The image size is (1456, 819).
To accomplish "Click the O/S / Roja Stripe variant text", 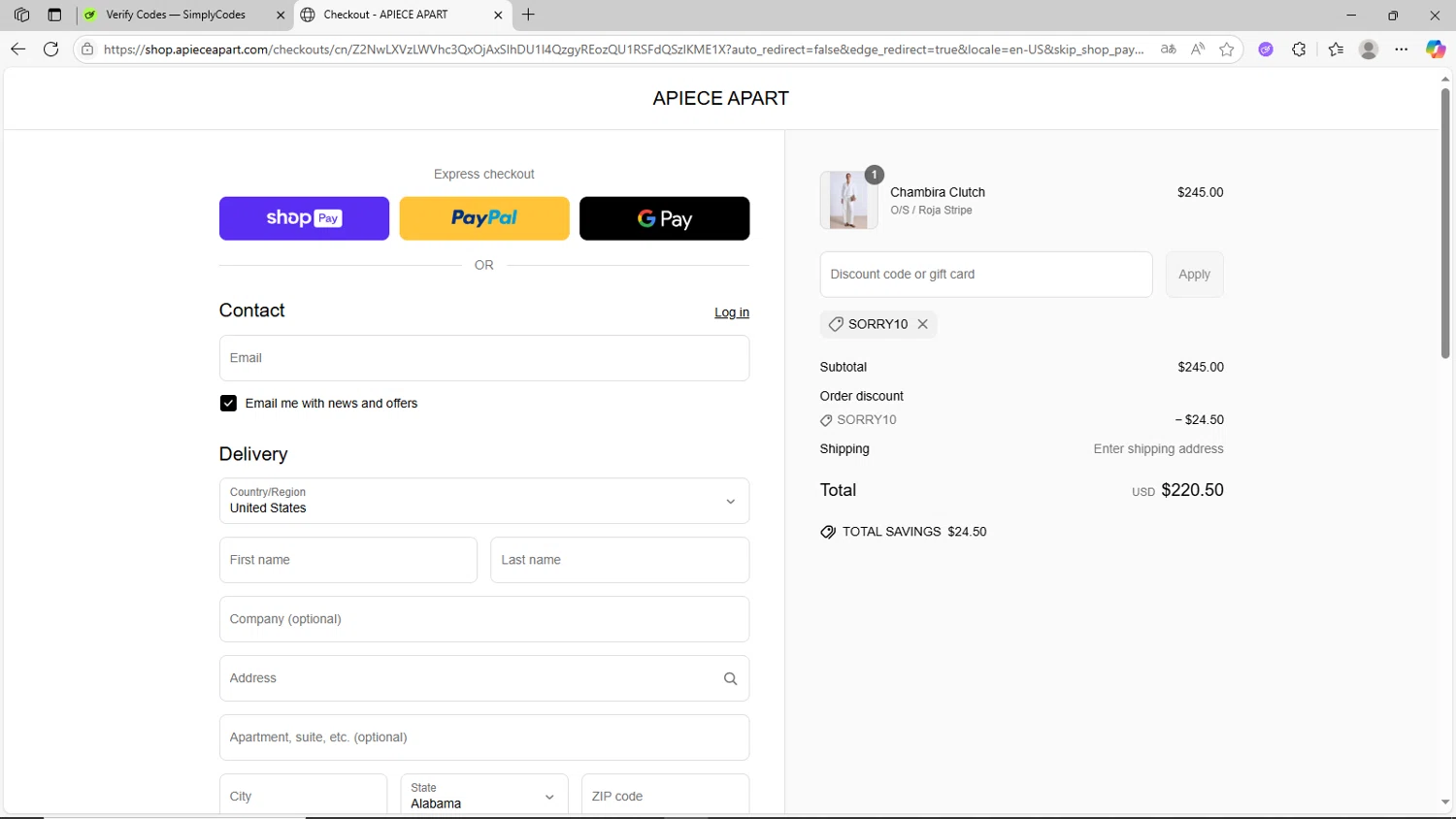I will pos(931,210).
